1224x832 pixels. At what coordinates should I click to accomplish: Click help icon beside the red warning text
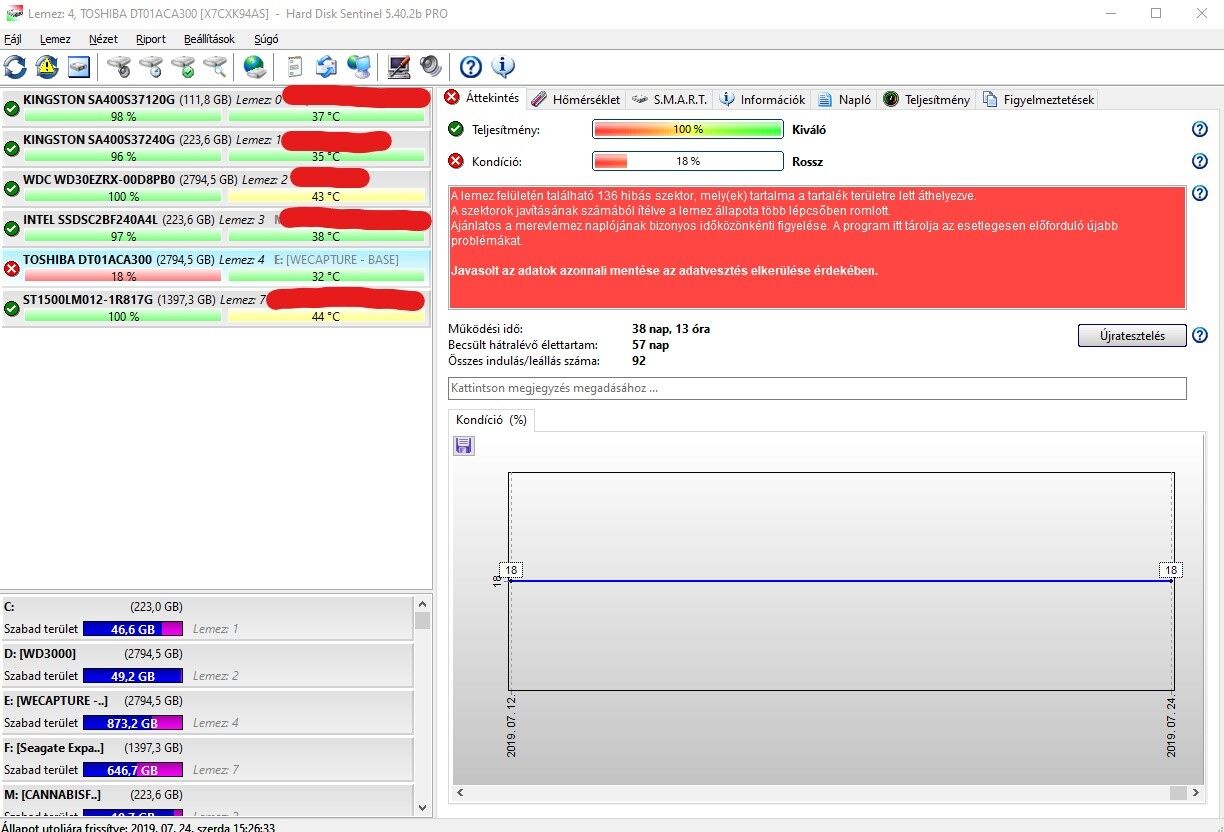pyautogui.click(x=1200, y=193)
